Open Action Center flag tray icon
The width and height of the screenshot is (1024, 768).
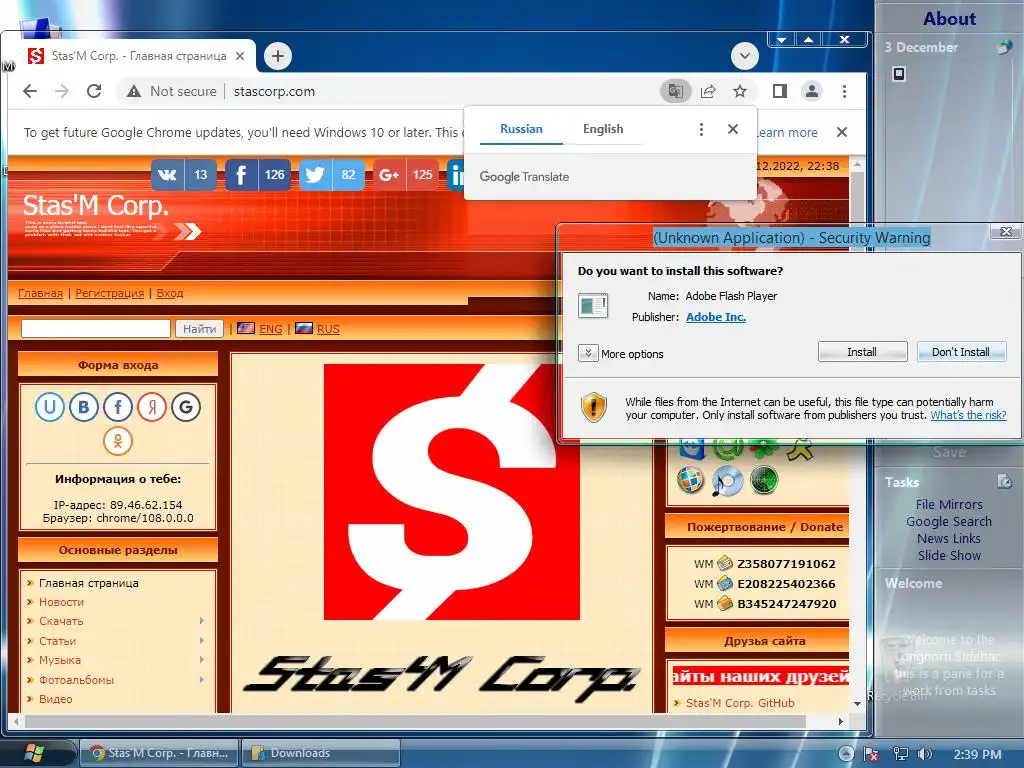point(871,754)
